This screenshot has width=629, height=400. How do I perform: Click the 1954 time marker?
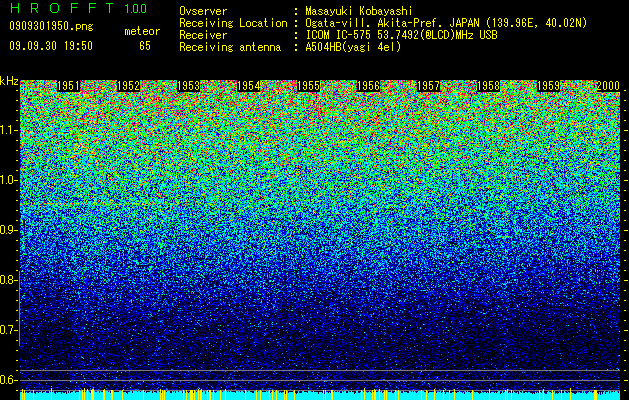[x=249, y=86]
